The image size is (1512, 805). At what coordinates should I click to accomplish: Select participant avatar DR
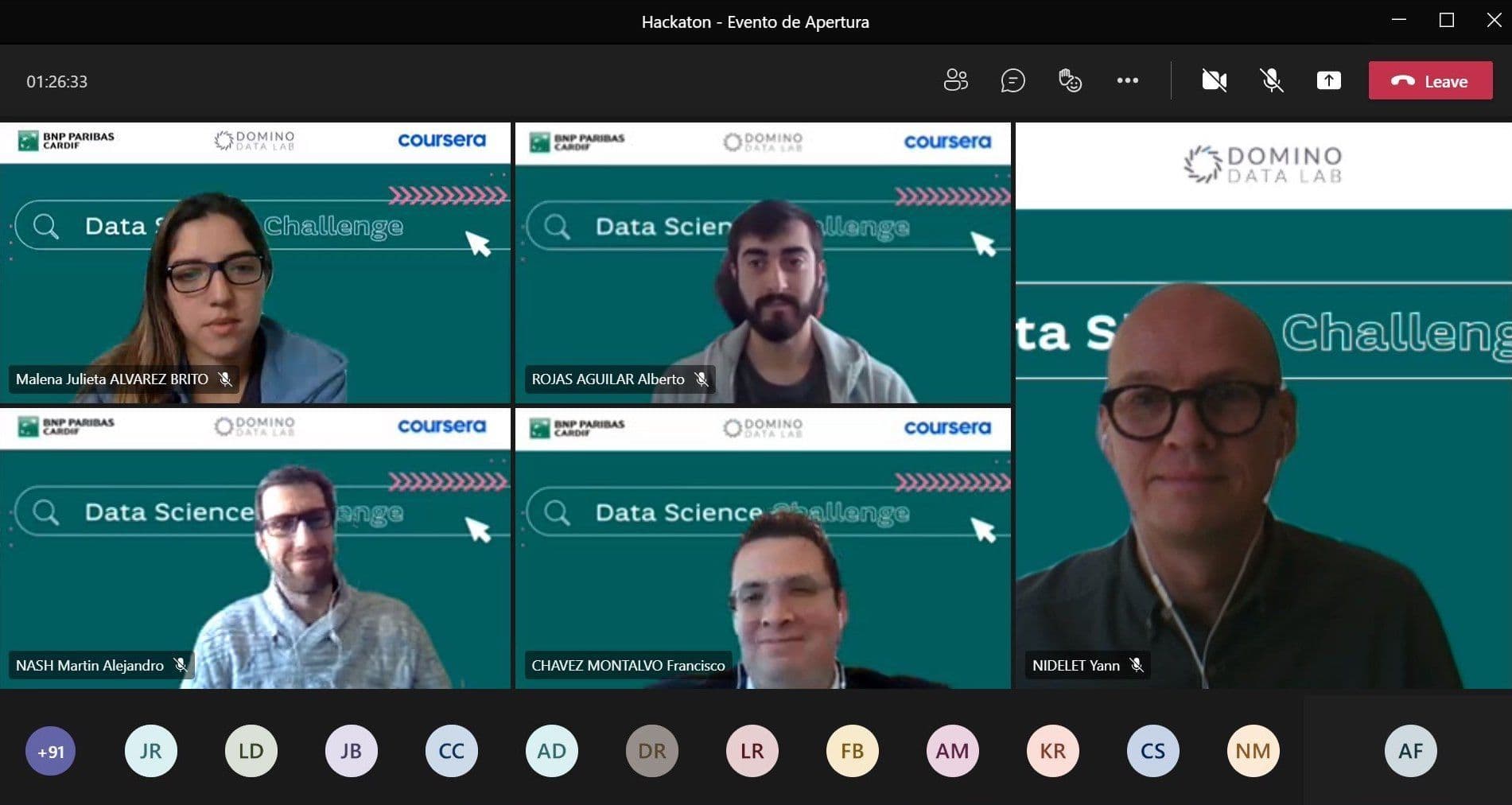click(x=651, y=751)
